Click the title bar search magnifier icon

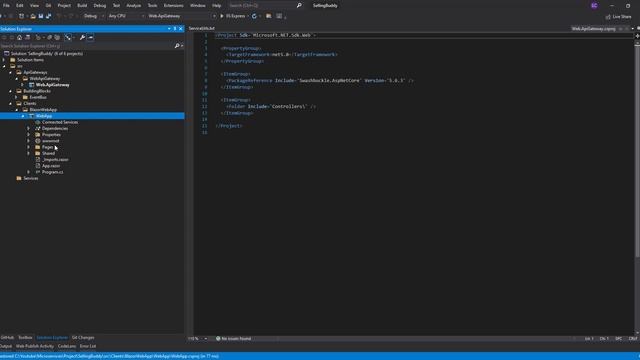point(299,5)
